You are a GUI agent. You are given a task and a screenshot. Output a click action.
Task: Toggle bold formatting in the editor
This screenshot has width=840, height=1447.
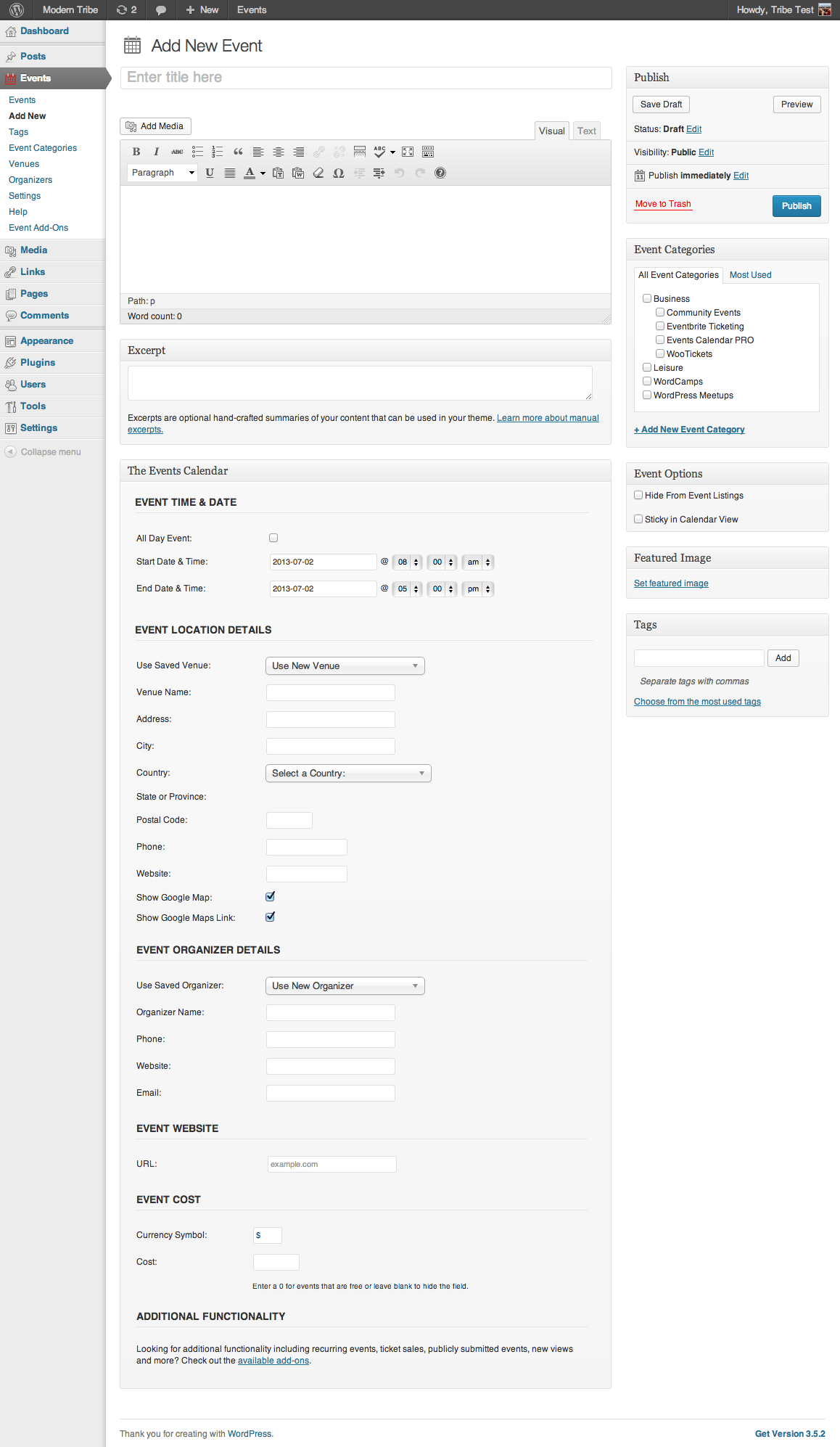(136, 152)
